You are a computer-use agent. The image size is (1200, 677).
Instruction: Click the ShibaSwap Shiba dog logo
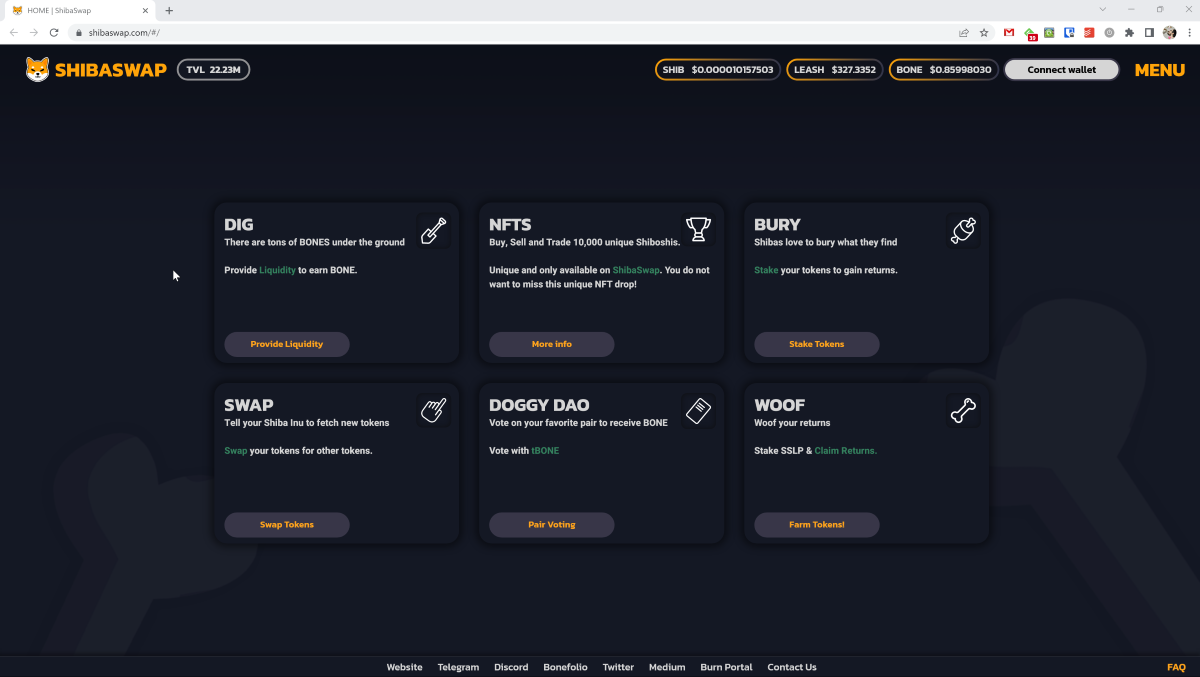(37, 69)
